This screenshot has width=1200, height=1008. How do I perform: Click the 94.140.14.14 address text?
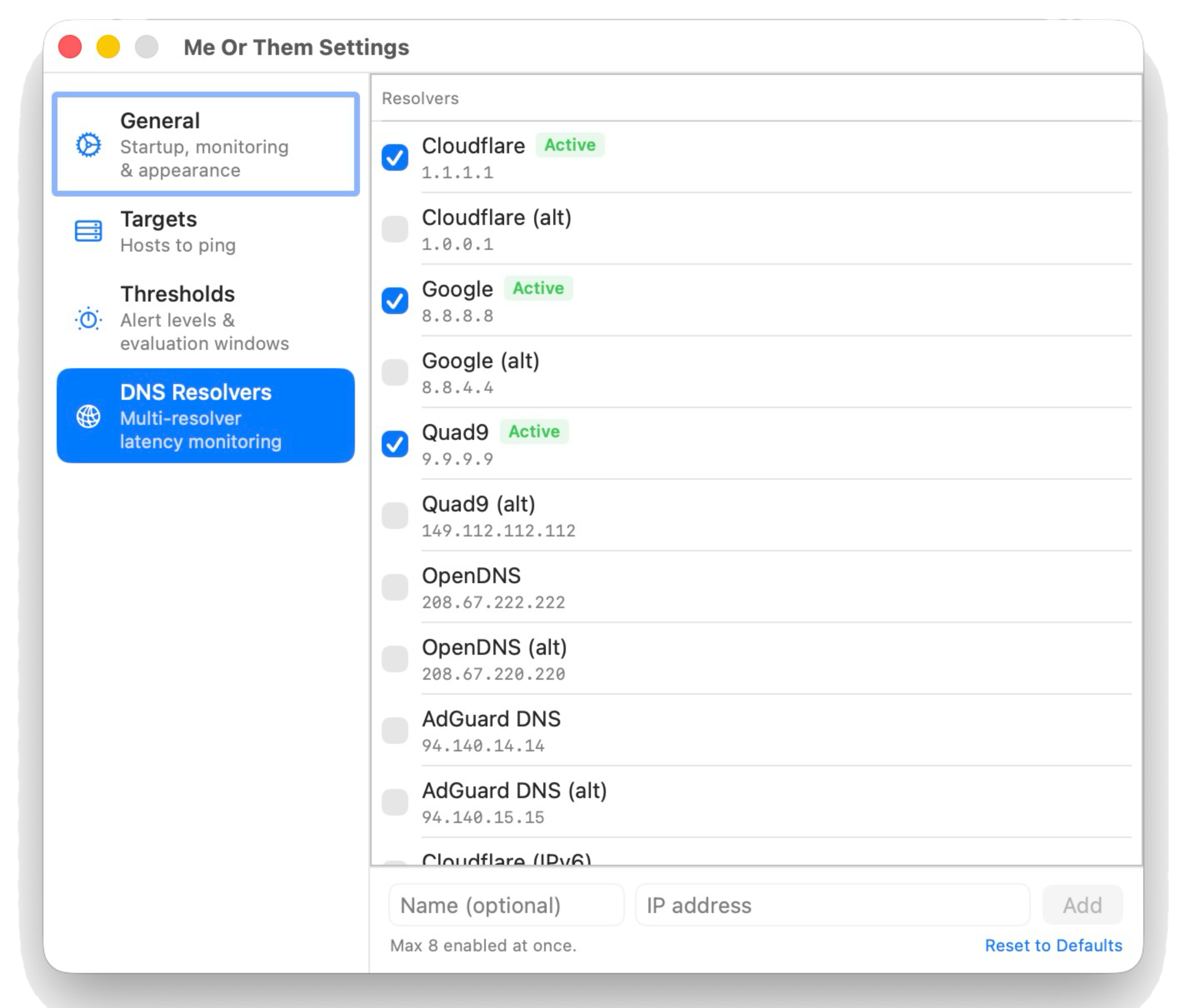point(483,746)
